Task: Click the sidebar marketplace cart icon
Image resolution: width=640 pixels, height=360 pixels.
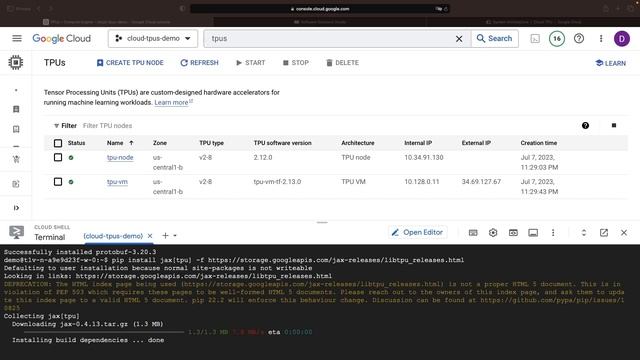Action: [16, 159]
